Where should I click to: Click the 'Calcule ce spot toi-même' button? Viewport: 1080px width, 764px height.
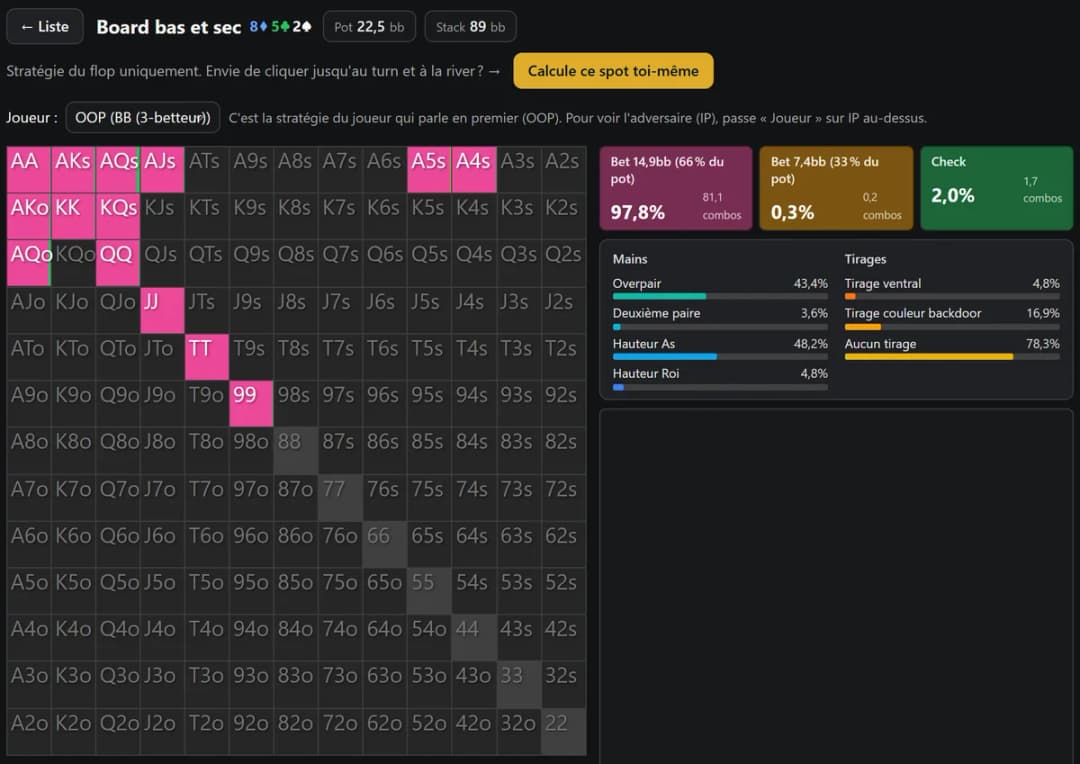[613, 71]
